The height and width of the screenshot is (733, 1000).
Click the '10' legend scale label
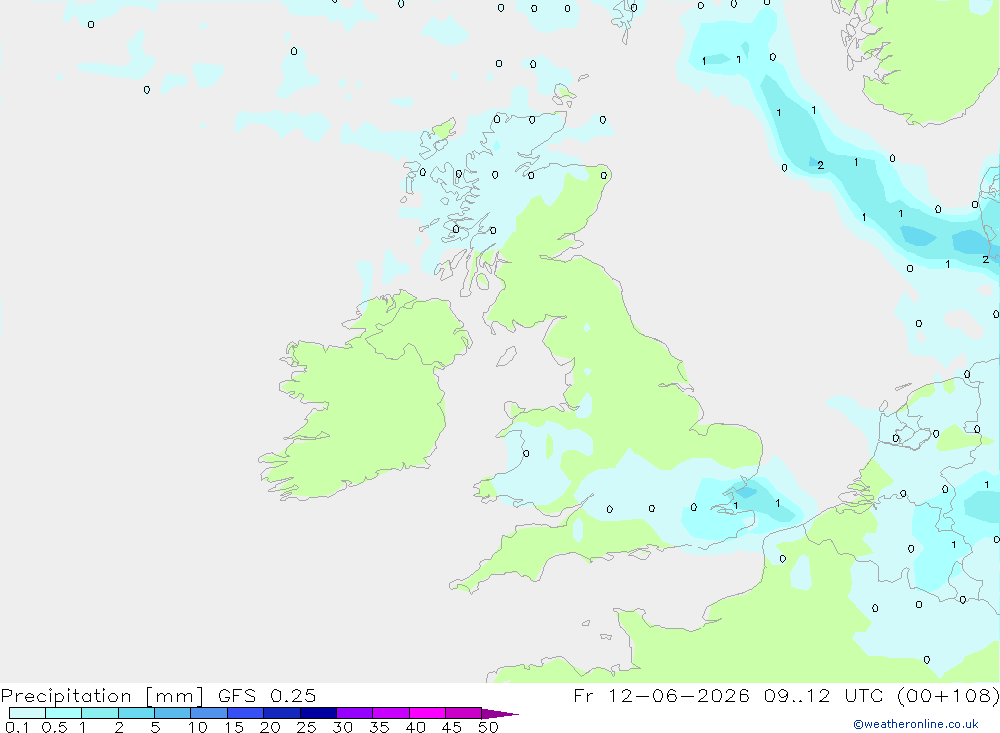click(198, 727)
